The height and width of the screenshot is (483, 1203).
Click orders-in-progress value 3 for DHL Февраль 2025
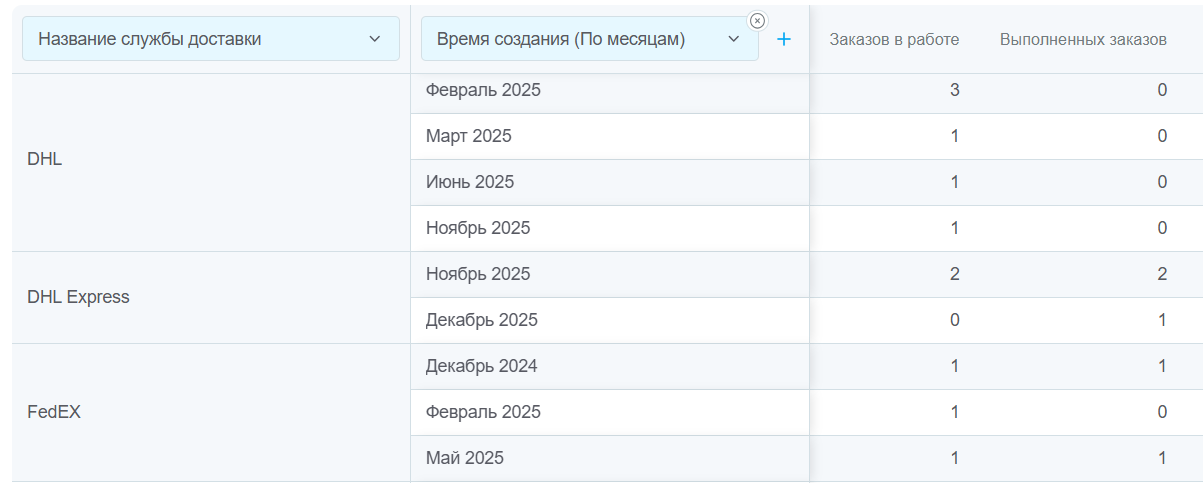(954, 90)
